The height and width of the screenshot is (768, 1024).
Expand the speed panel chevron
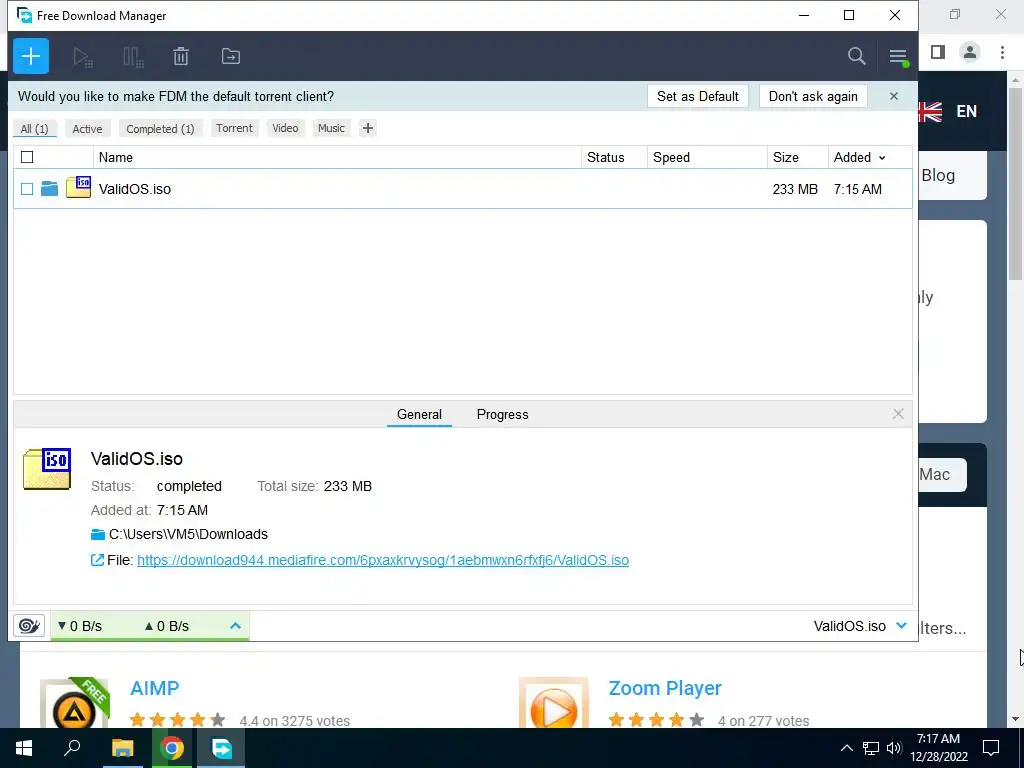click(x=235, y=626)
